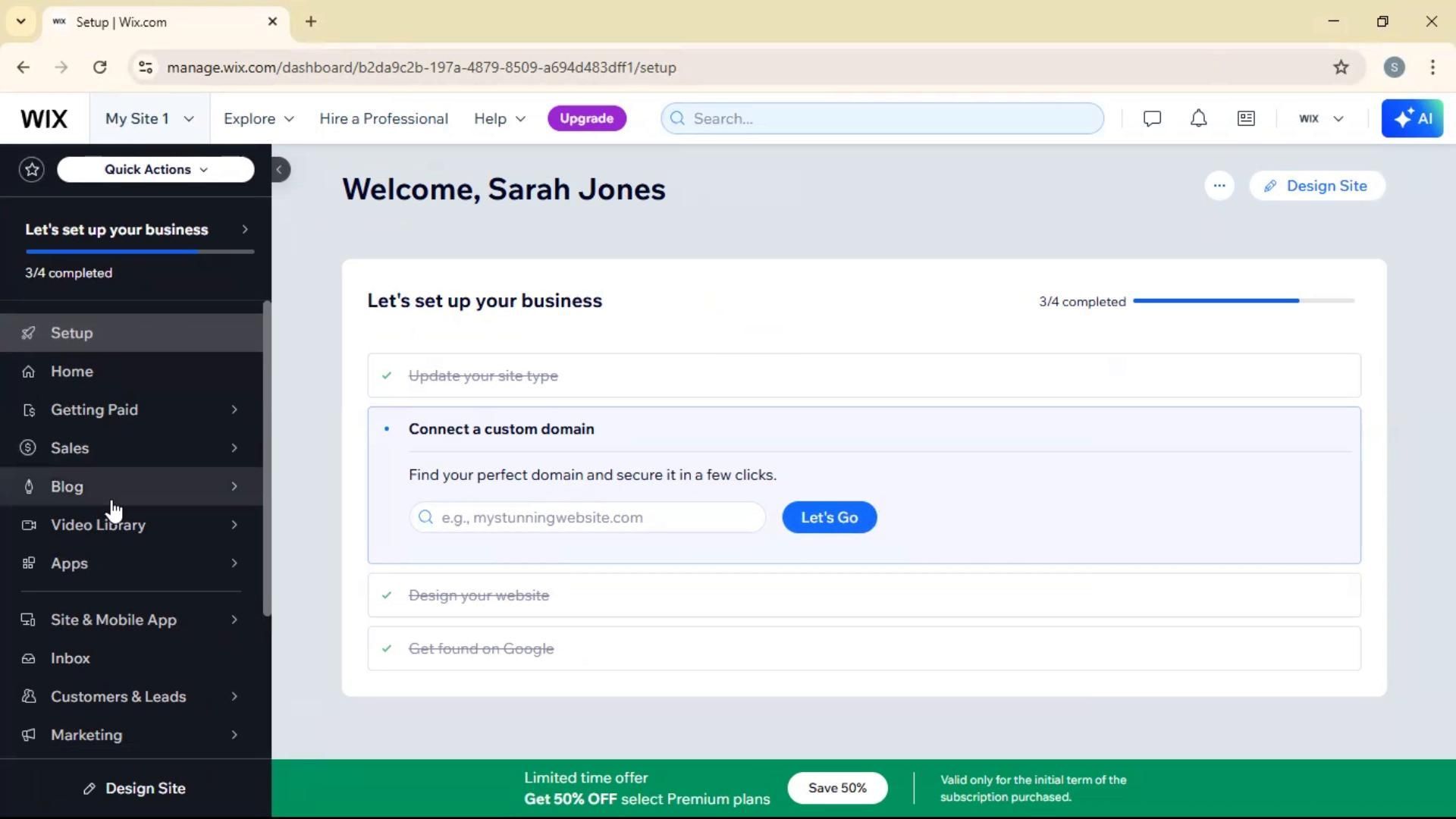This screenshot has width=1456, height=819.
Task: Click checkmark beside Update your site type
Action: 387,375
